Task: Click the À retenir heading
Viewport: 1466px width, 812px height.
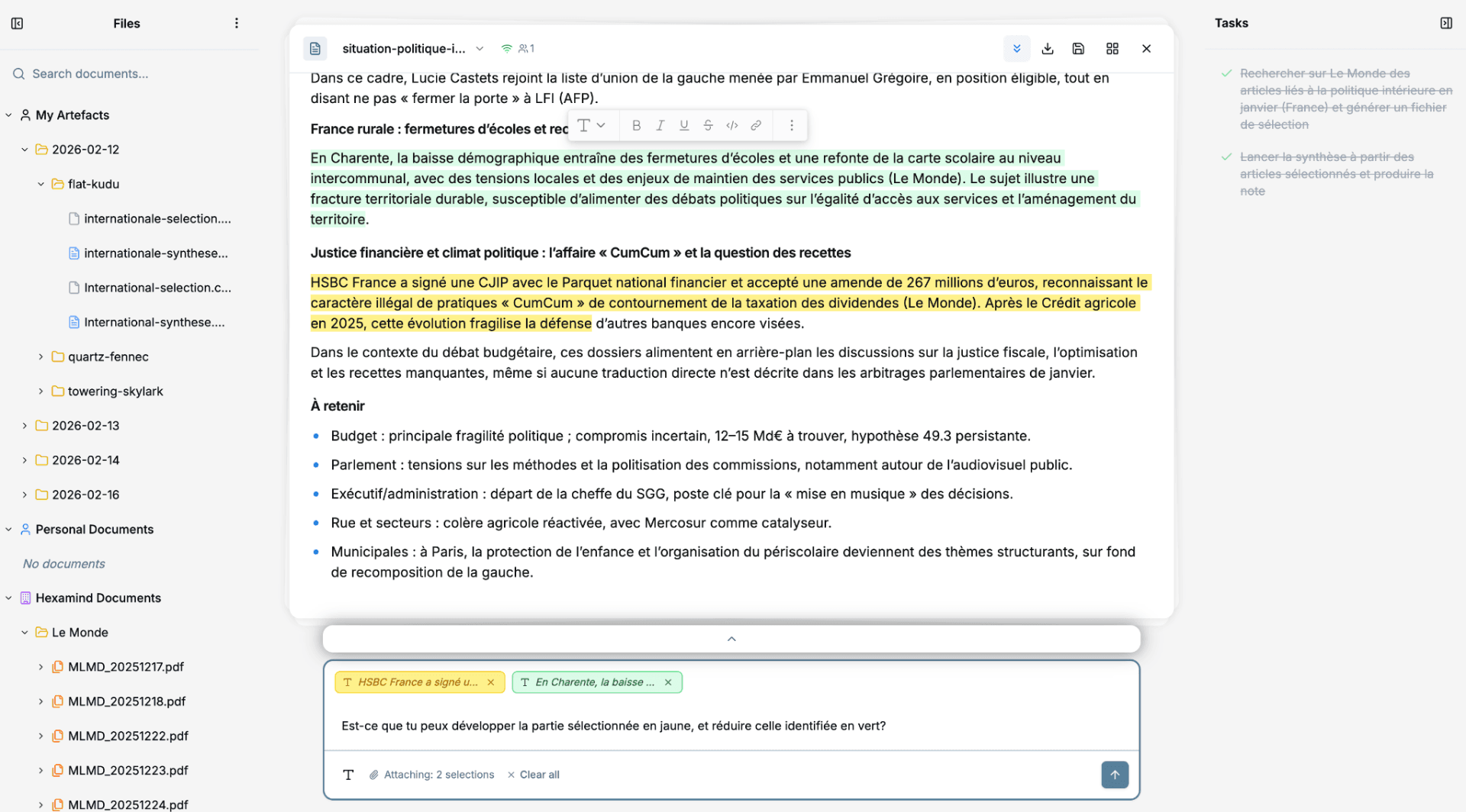Action: click(337, 406)
